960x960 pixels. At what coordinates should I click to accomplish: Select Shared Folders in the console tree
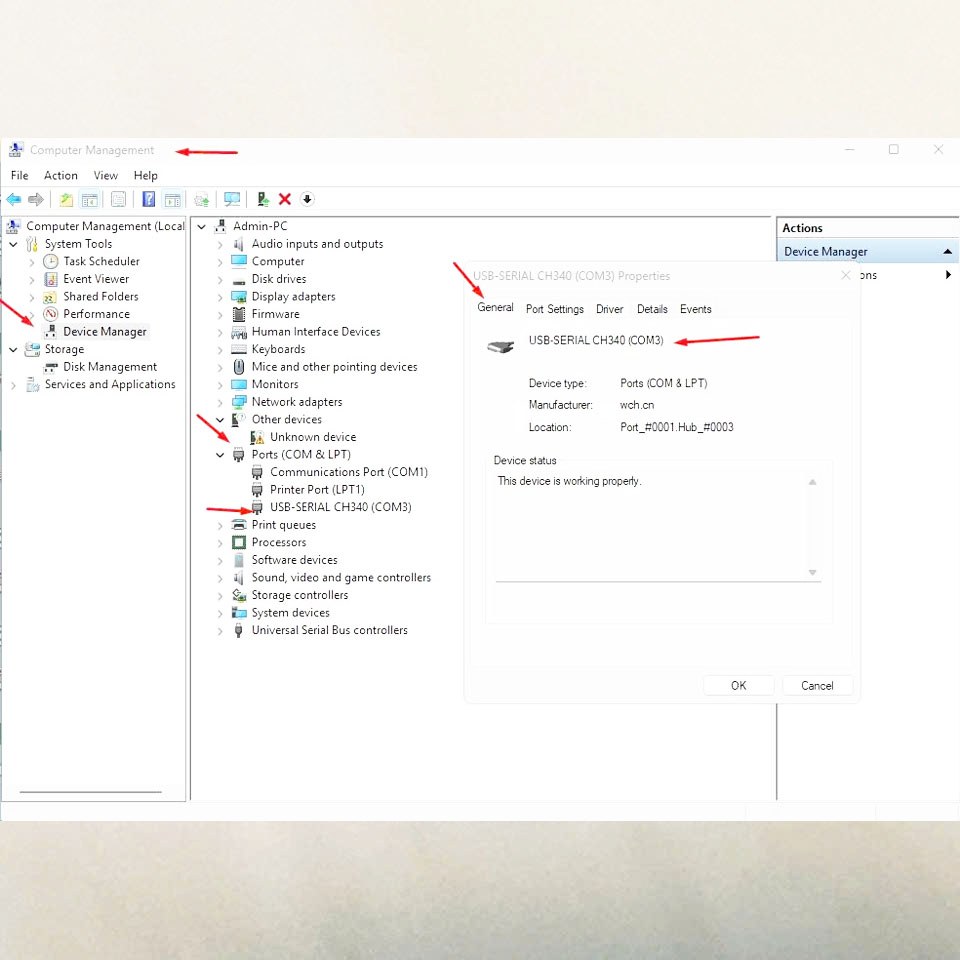(100, 296)
